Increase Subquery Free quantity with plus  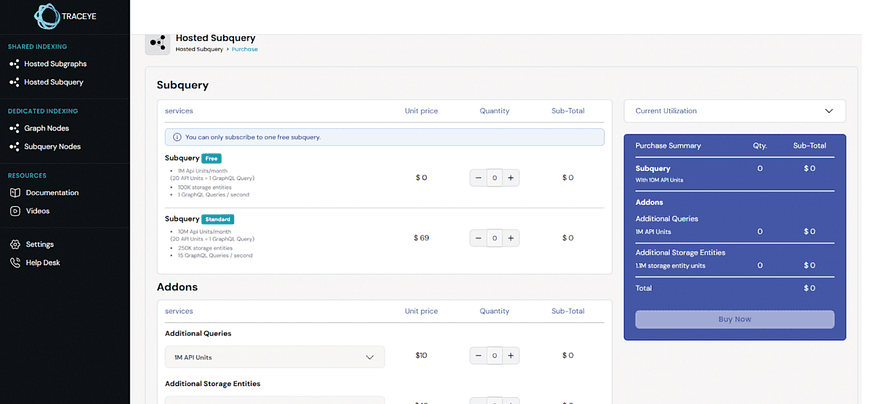(x=511, y=178)
